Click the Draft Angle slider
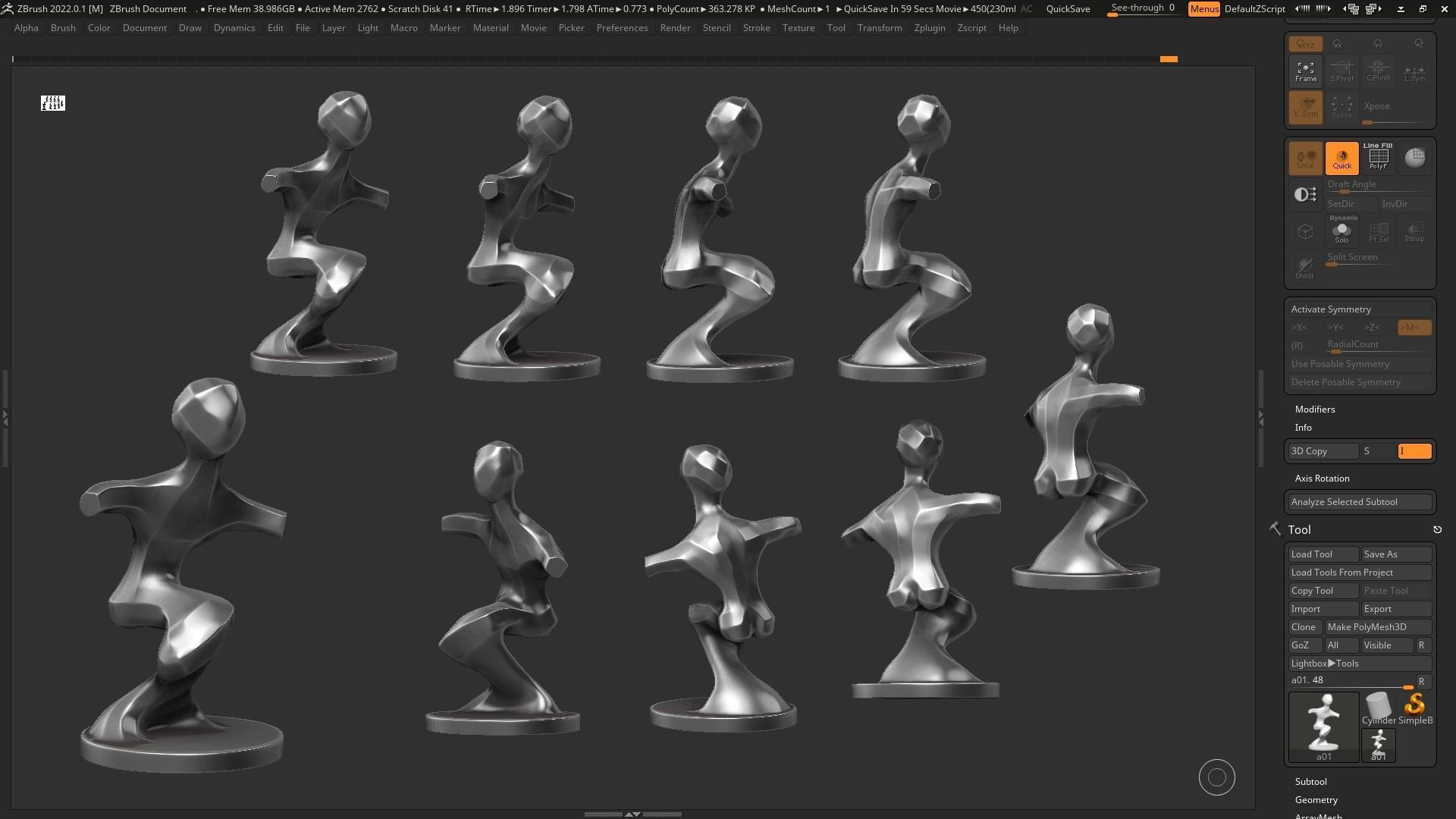This screenshot has height=819, width=1456. point(1378,186)
